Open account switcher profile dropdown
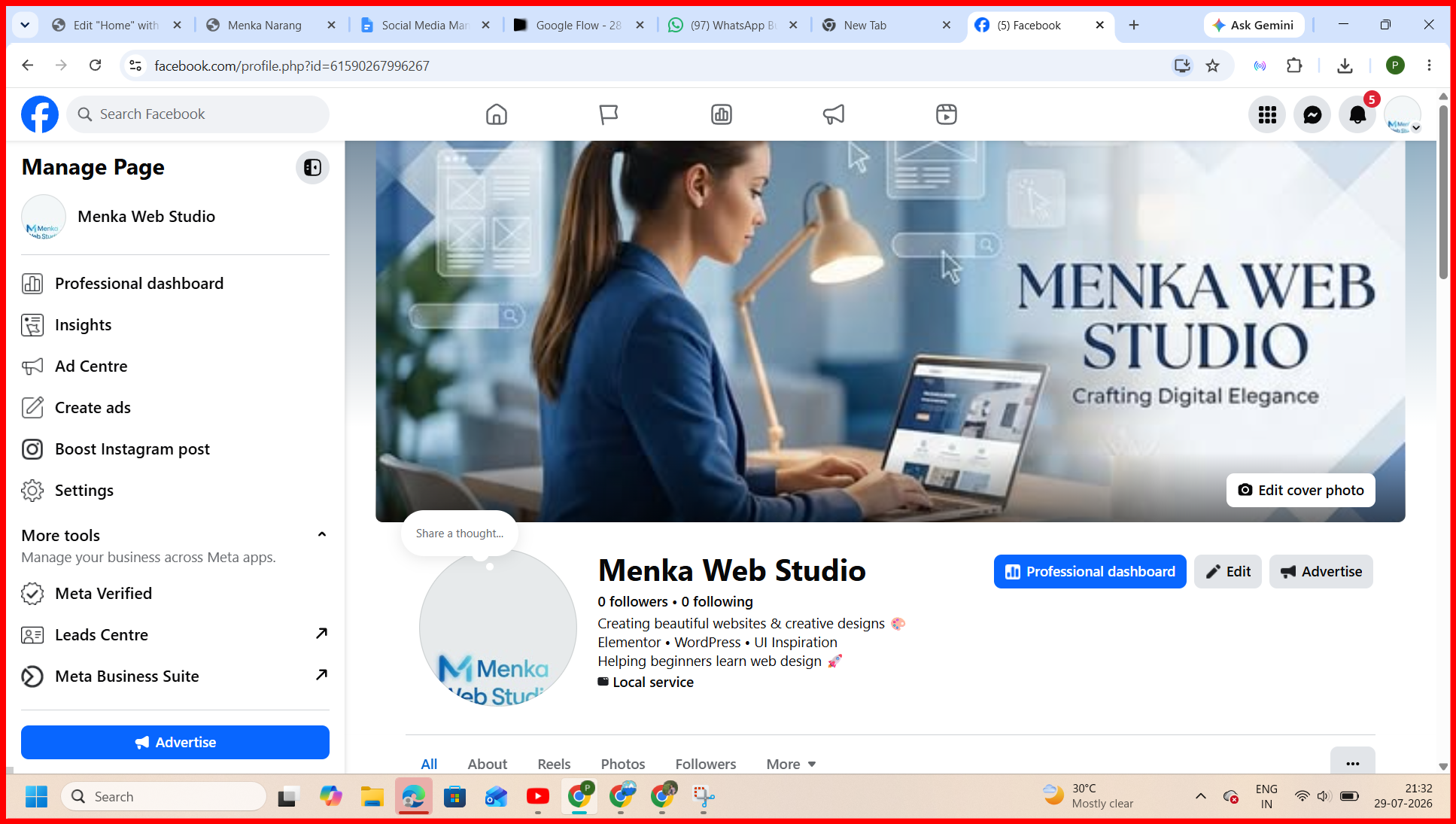Viewport: 1456px width, 824px height. coord(1403,114)
